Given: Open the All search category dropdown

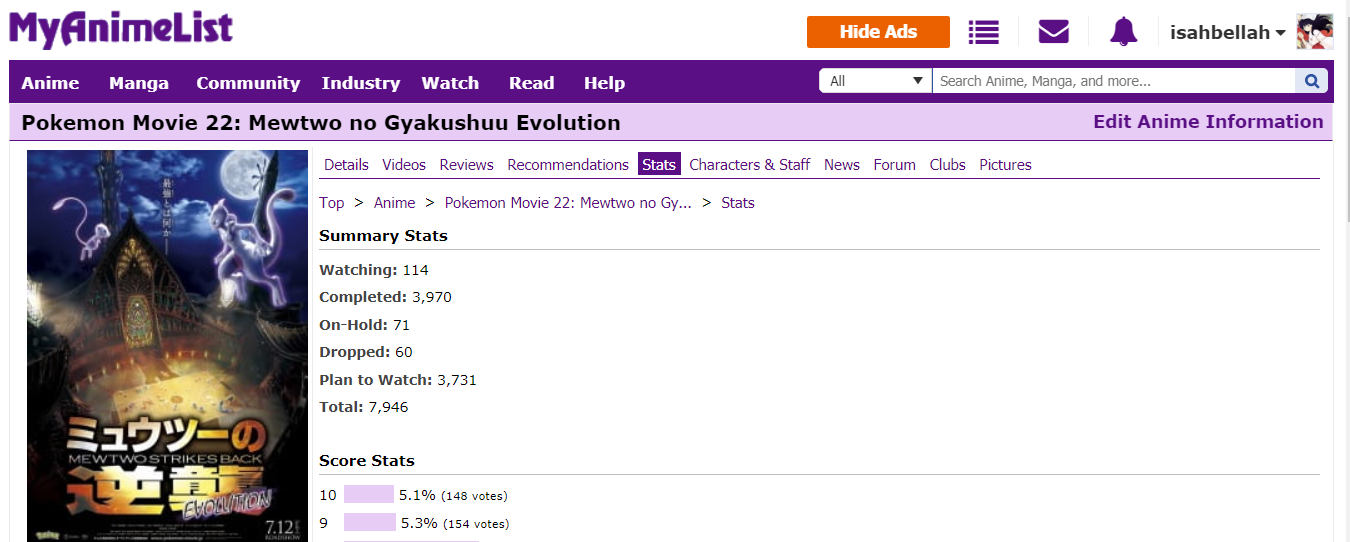Looking at the screenshot, I should (x=875, y=81).
